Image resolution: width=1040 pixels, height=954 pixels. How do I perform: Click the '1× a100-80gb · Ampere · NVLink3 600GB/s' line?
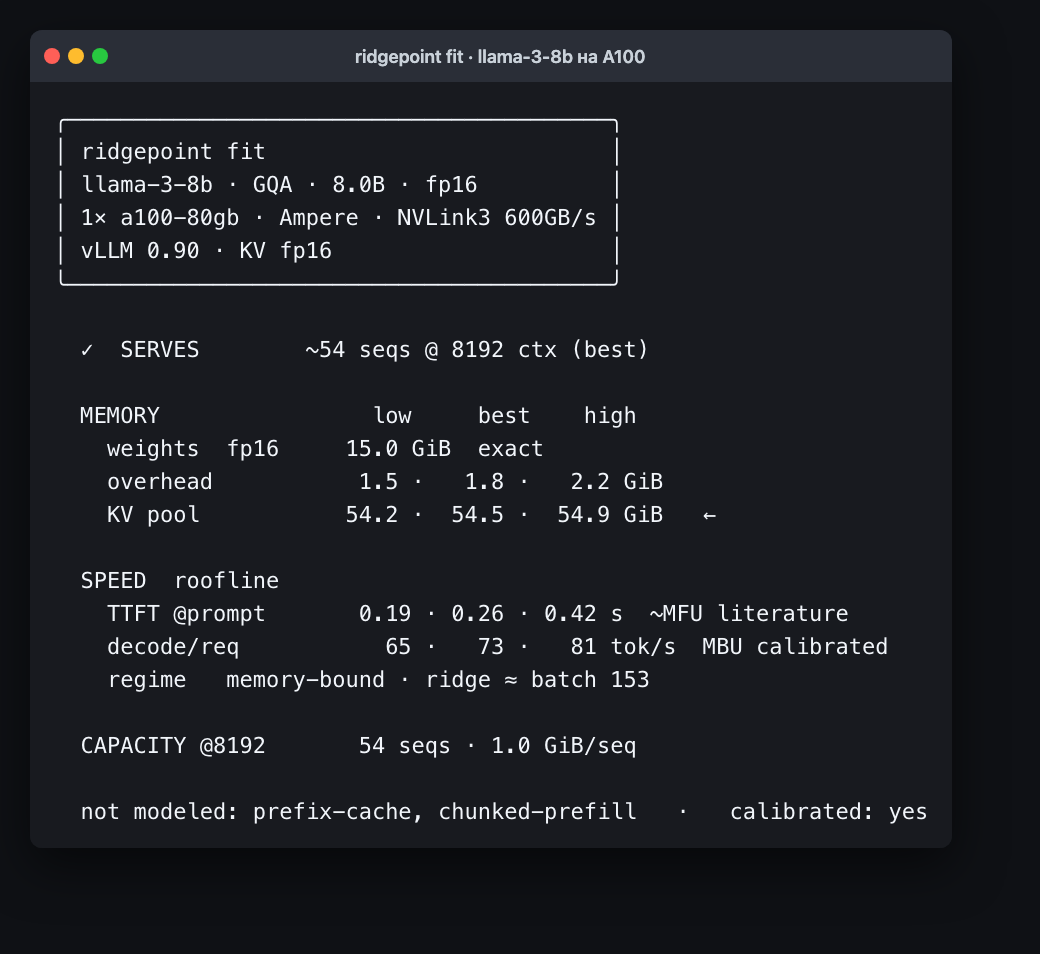pyautogui.click(x=338, y=218)
